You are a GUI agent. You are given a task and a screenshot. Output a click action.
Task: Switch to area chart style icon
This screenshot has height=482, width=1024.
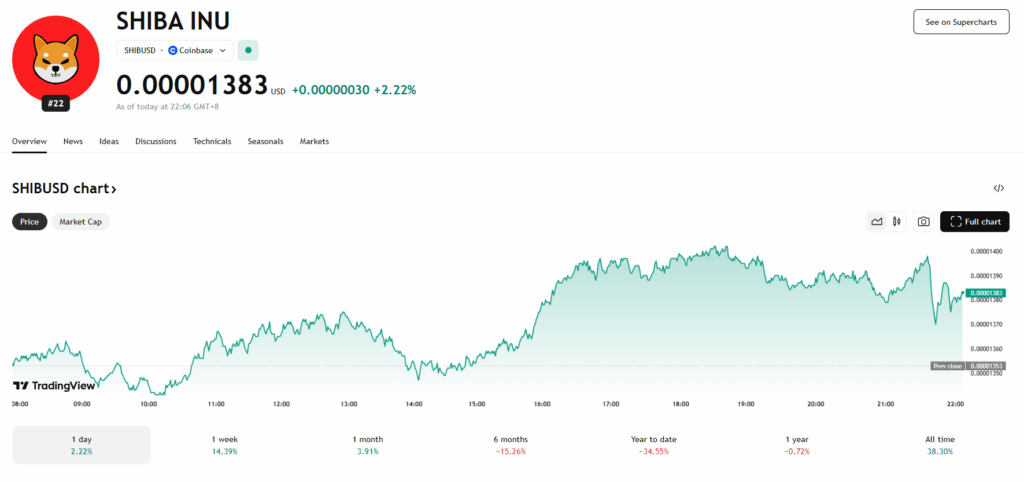[x=877, y=222]
